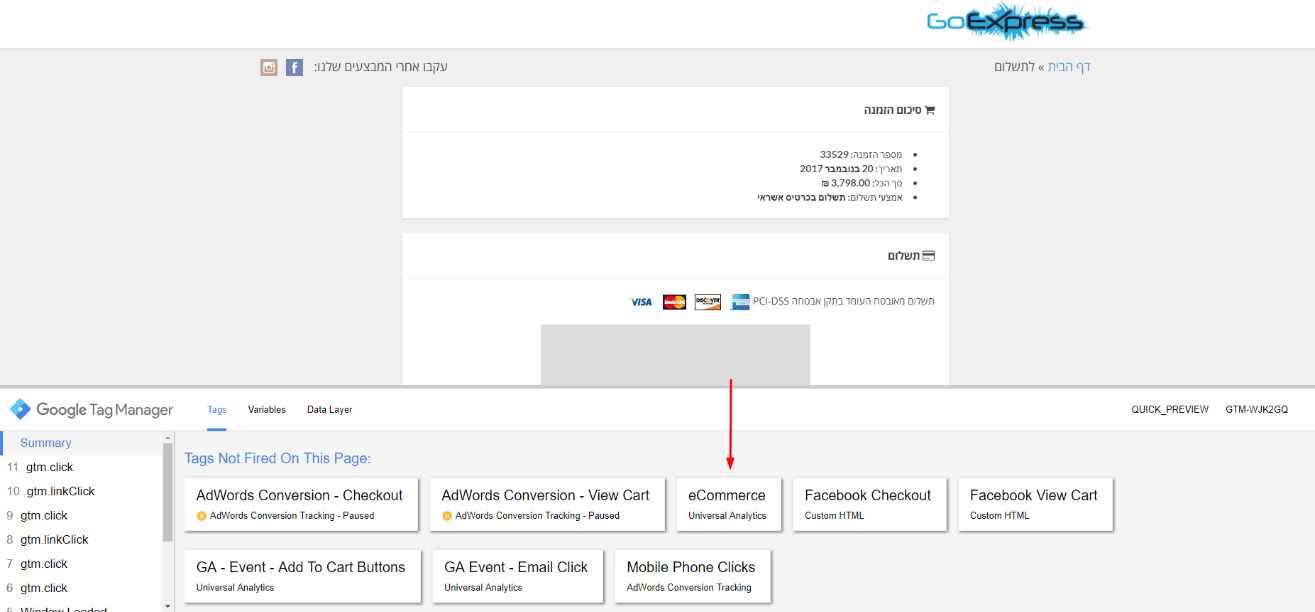Click paused icon on AdWords Conversion - View Cart

pos(447,516)
